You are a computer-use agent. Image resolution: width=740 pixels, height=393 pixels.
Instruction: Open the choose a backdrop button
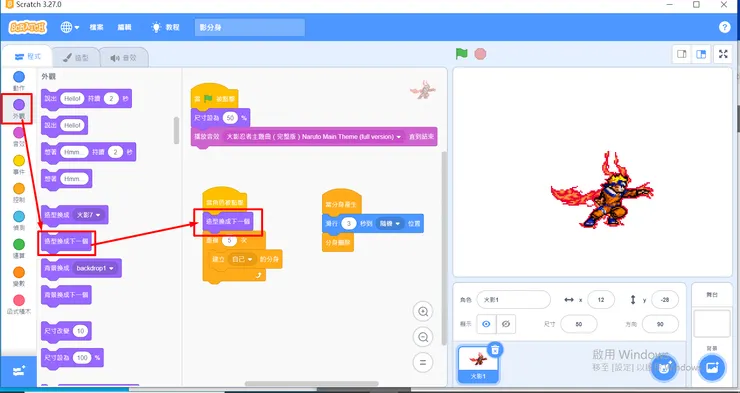712,368
